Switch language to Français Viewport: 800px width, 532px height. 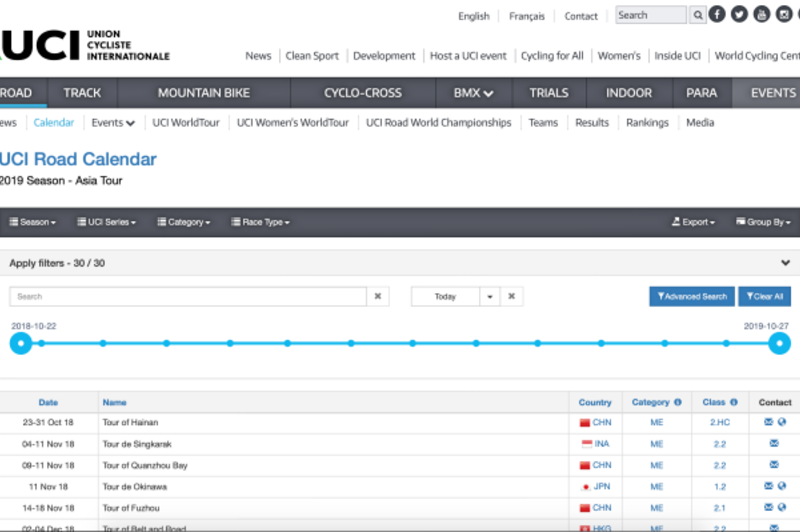click(x=527, y=16)
